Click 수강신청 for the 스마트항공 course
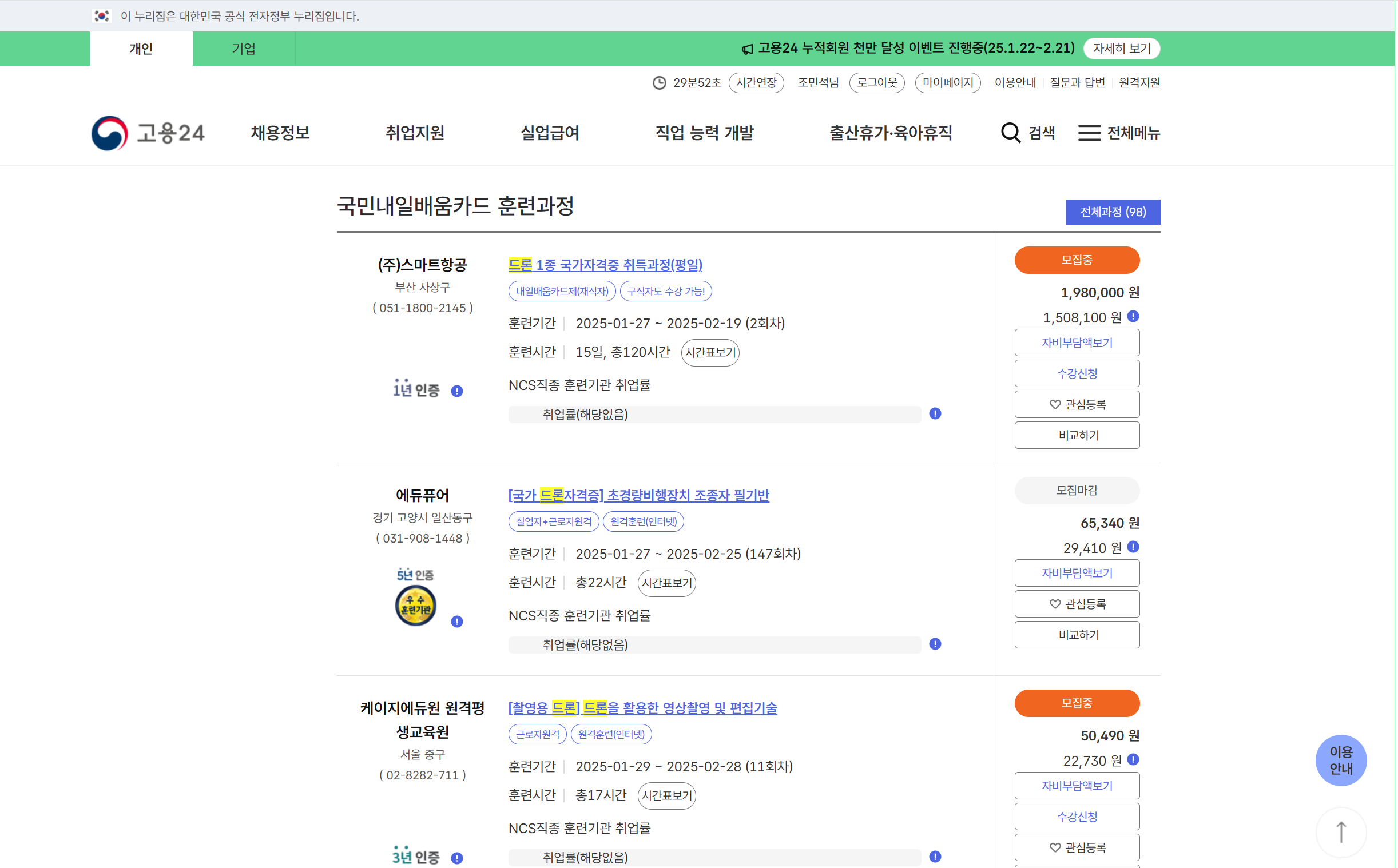The image size is (1398, 868). point(1077,373)
